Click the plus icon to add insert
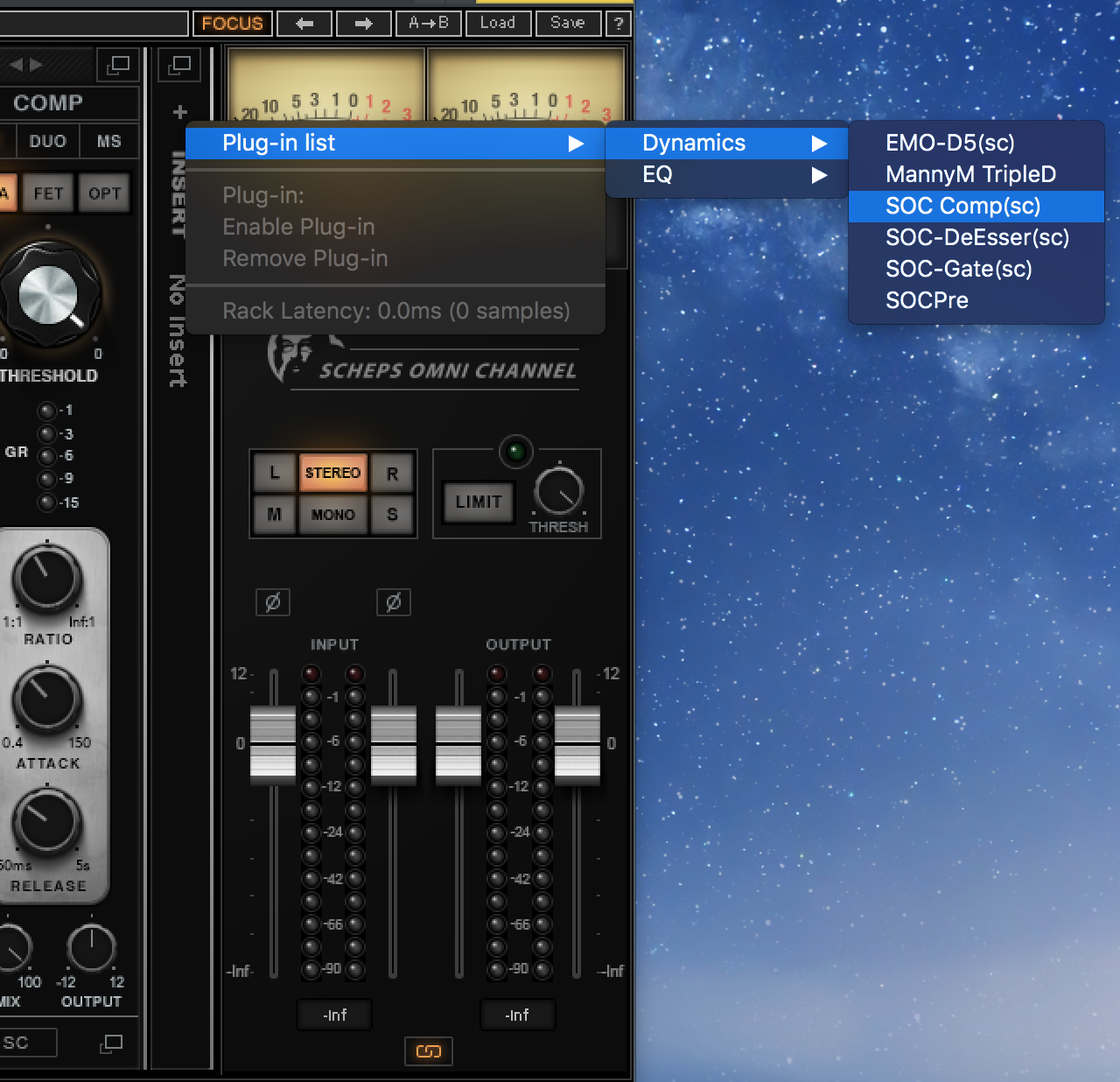 (180, 112)
